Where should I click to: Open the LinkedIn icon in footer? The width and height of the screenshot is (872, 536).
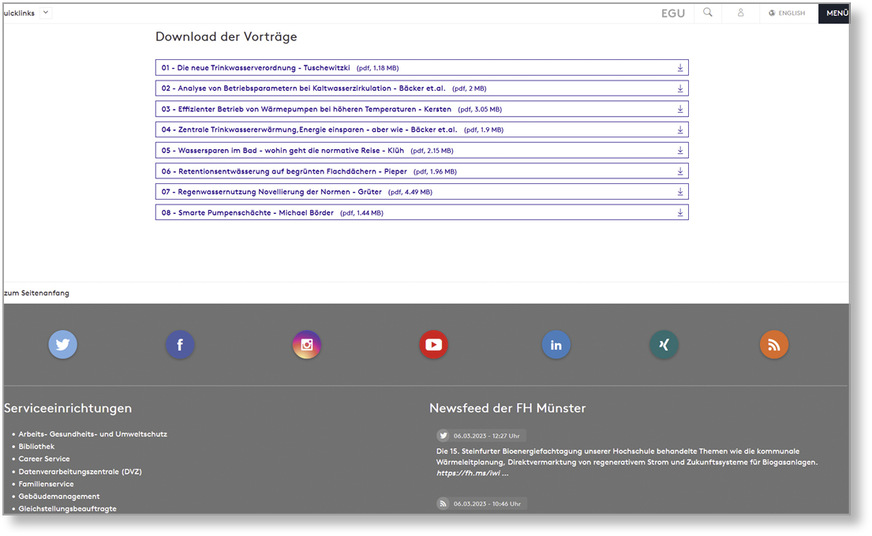556,345
